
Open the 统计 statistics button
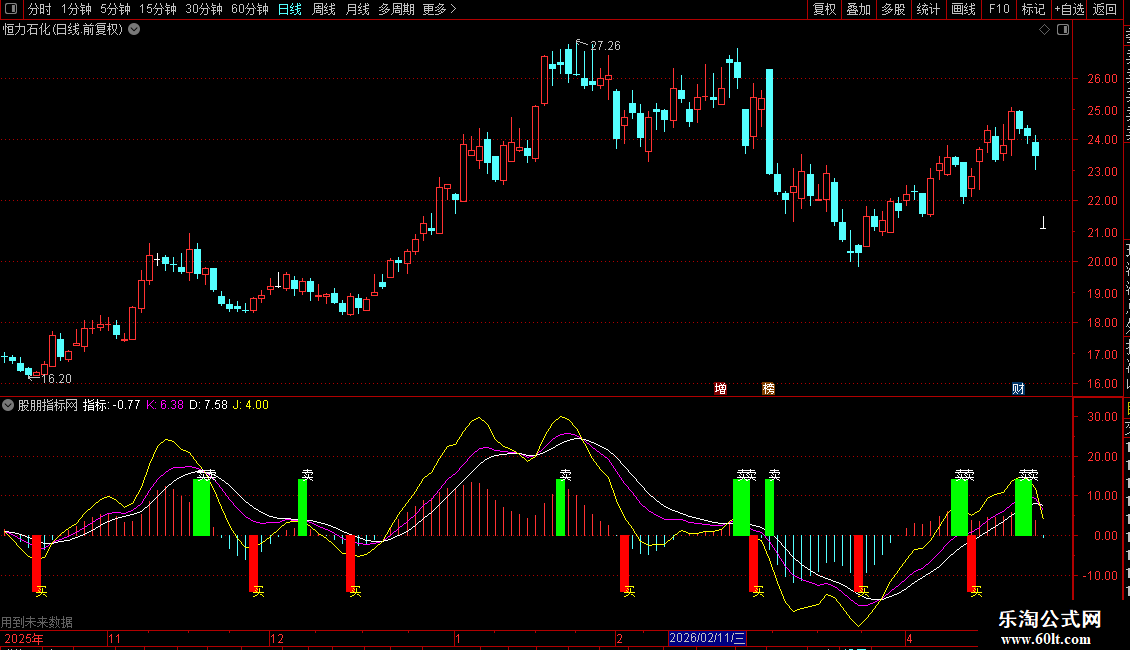click(x=928, y=9)
